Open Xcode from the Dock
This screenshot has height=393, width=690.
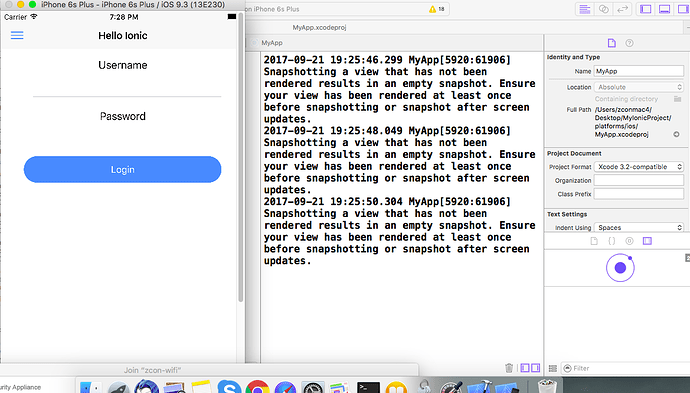click(479, 387)
